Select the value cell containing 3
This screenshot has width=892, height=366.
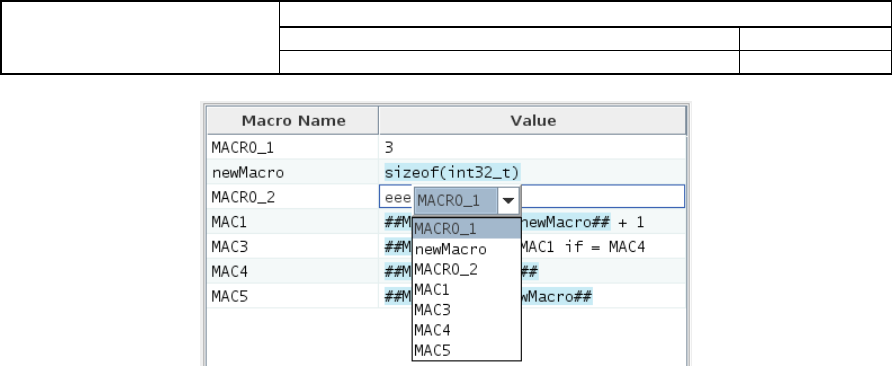pos(533,147)
